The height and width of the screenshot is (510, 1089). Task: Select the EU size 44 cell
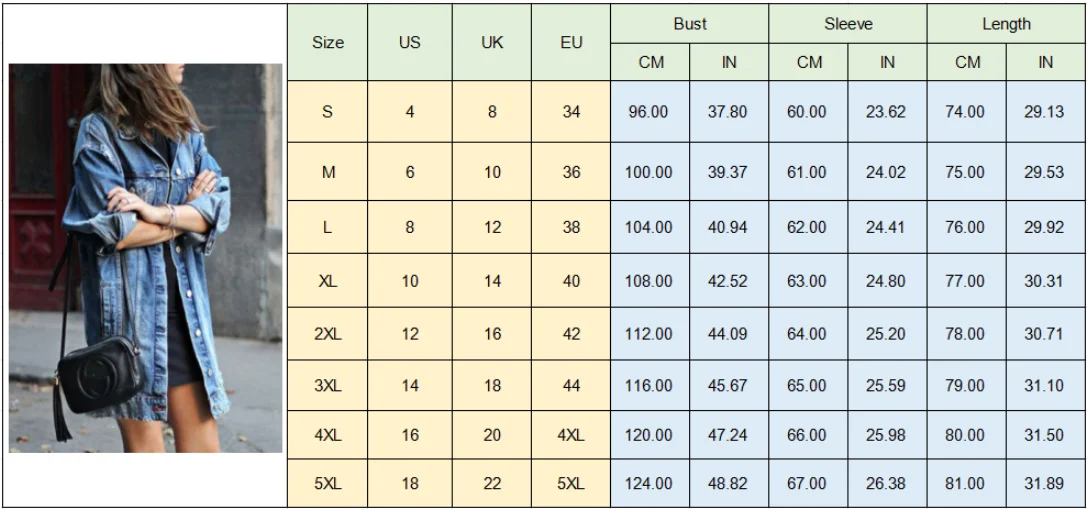click(x=571, y=385)
